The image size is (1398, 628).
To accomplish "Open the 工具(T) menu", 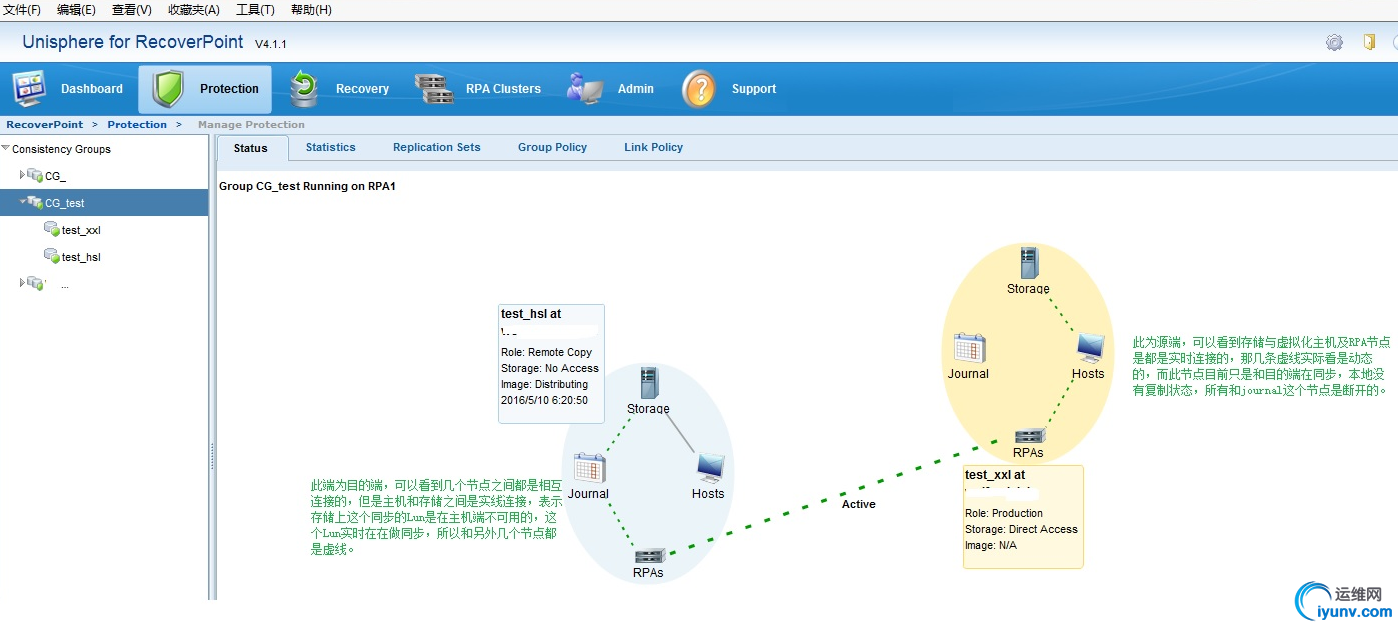I will click(255, 10).
